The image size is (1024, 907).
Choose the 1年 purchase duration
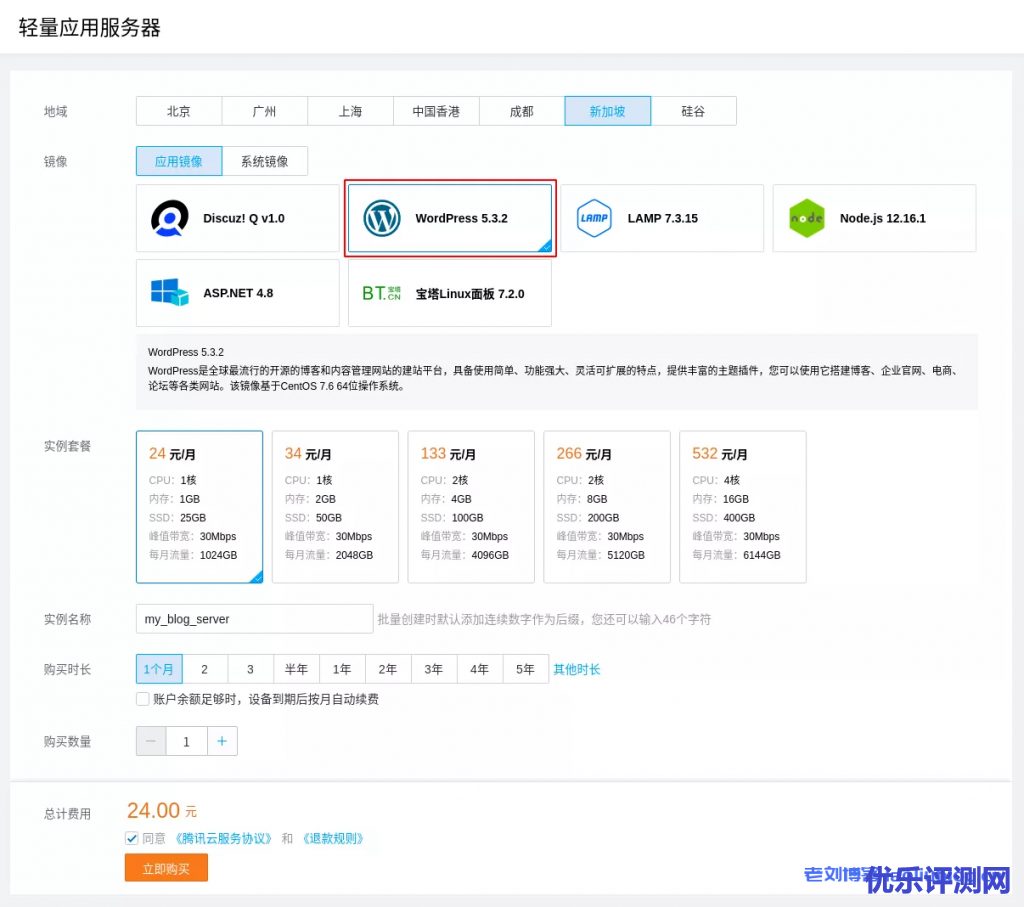pyautogui.click(x=342, y=669)
